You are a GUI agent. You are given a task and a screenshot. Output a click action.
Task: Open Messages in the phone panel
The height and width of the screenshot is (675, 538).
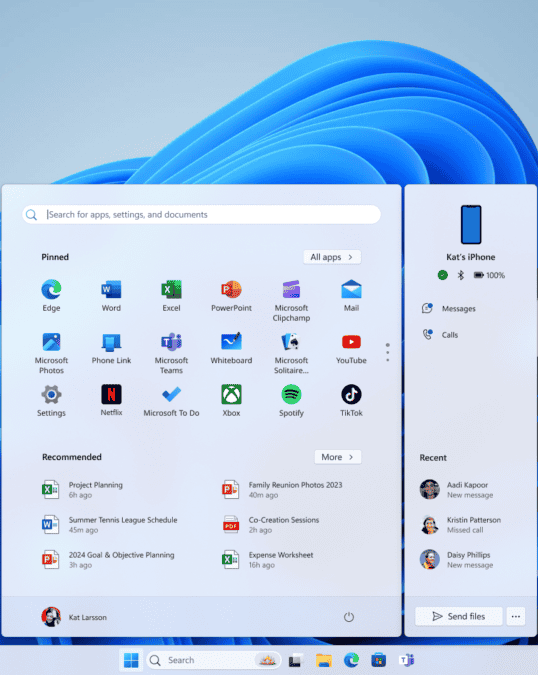point(449,308)
